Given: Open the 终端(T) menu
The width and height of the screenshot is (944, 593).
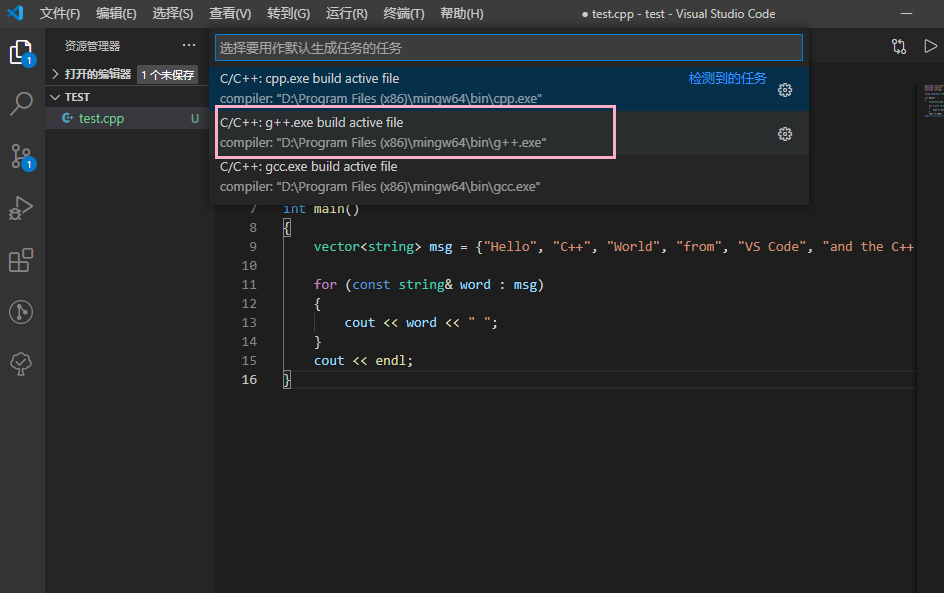Looking at the screenshot, I should (x=403, y=13).
